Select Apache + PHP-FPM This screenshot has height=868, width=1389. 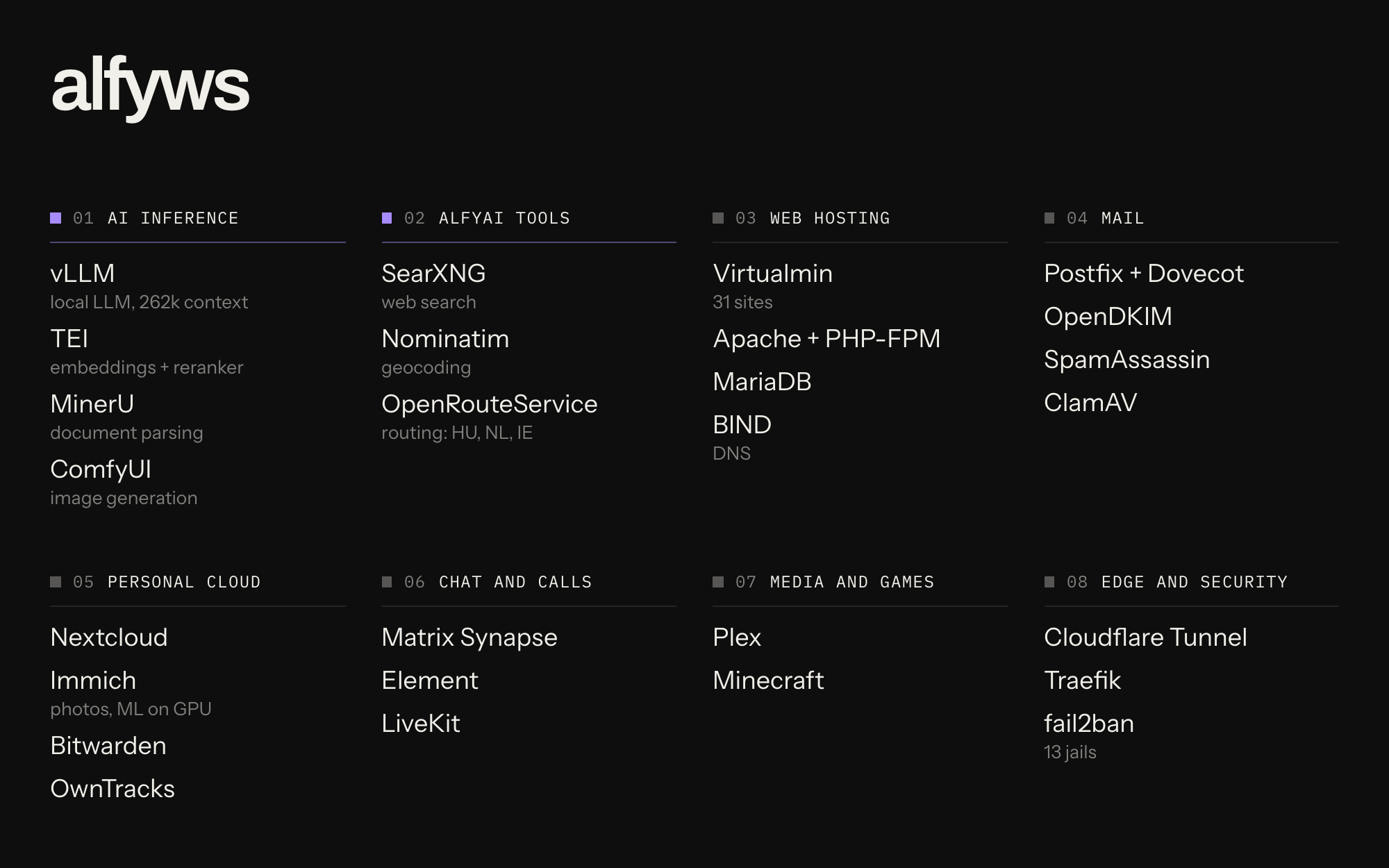pyautogui.click(x=826, y=339)
